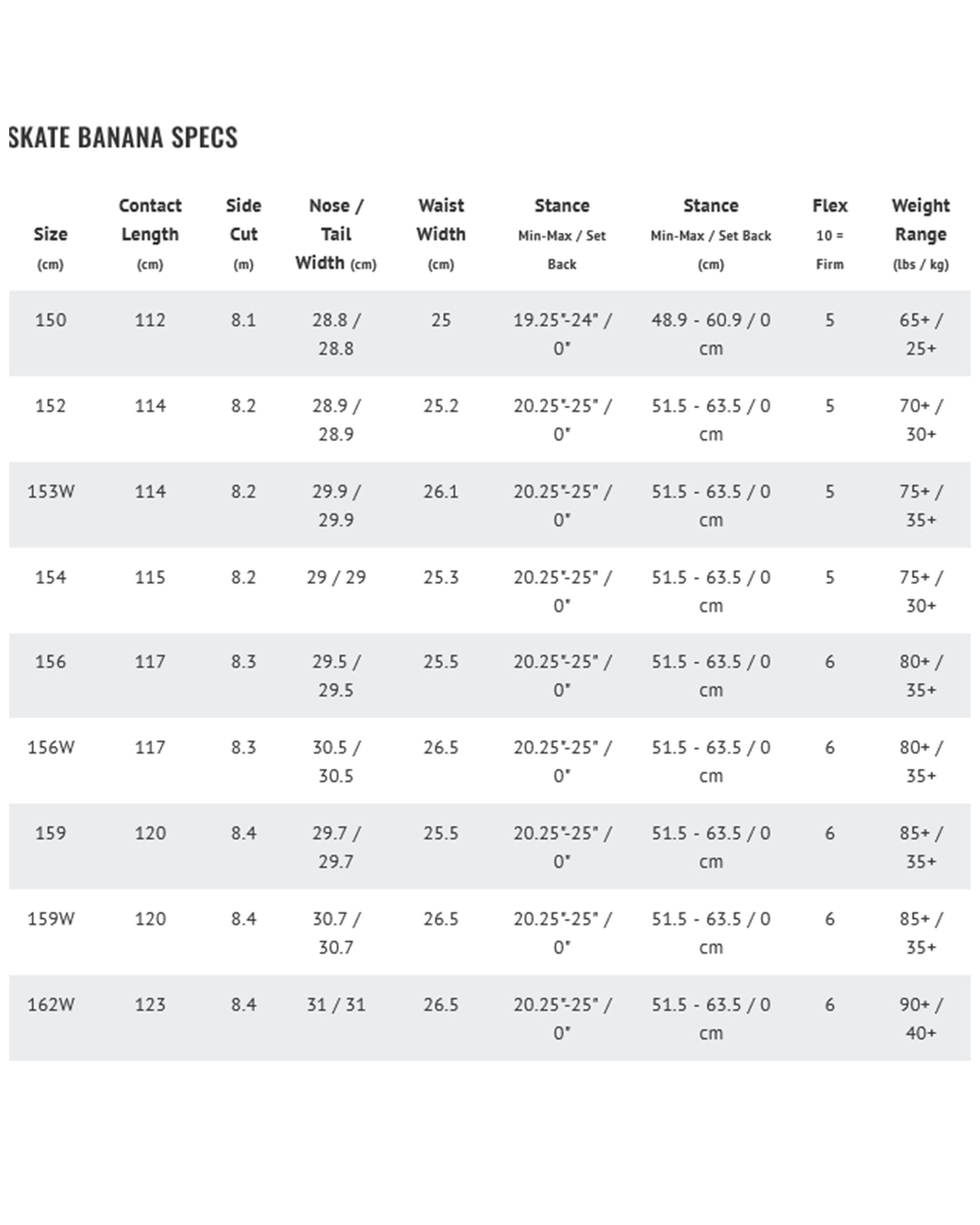
Task: Select the Waist Width column header
Action: pyautogui.click(x=441, y=234)
